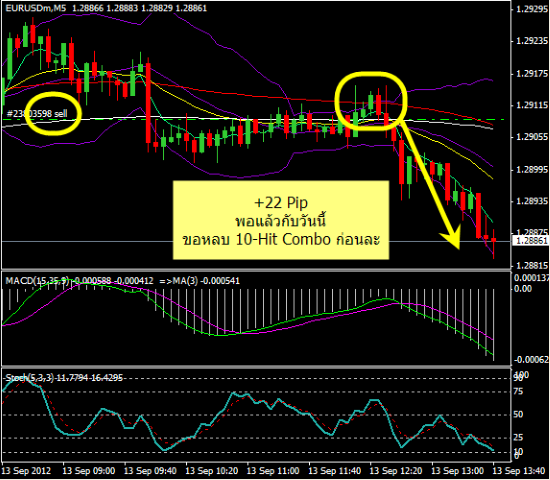
Task: Click the 50 level on stochastic scale
Action: click(x=518, y=415)
